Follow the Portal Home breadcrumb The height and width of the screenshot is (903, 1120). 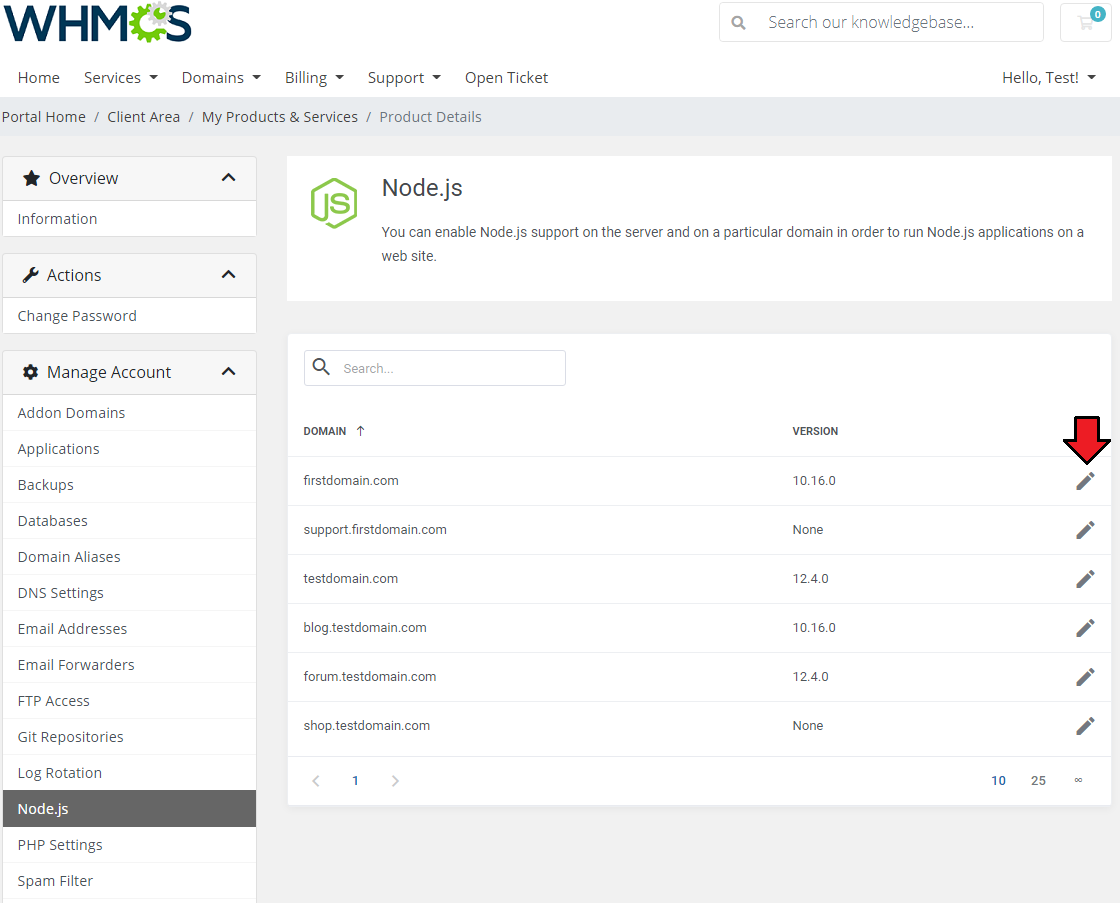pos(44,117)
